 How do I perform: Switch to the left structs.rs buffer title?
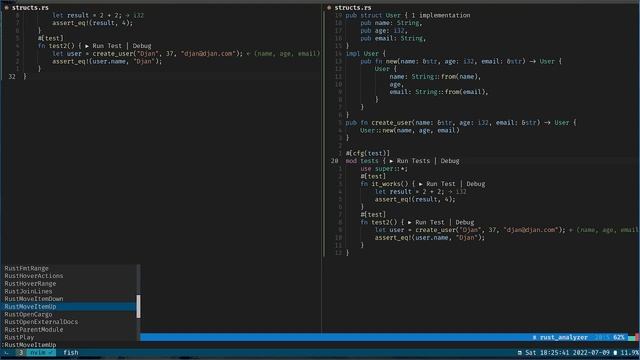pos(30,8)
